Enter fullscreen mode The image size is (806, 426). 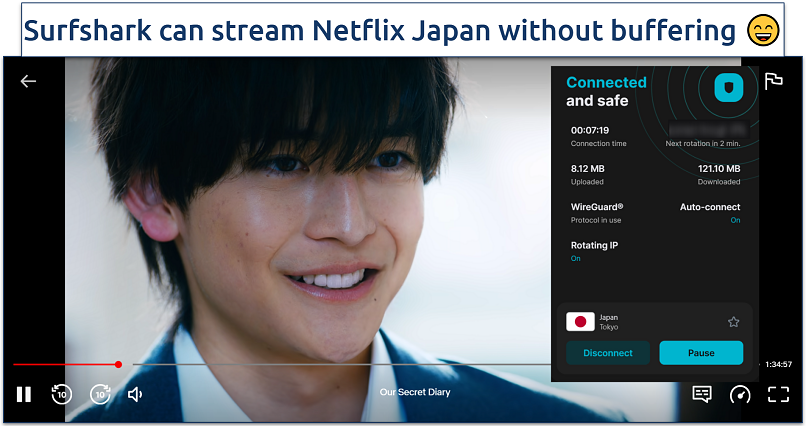[778, 394]
